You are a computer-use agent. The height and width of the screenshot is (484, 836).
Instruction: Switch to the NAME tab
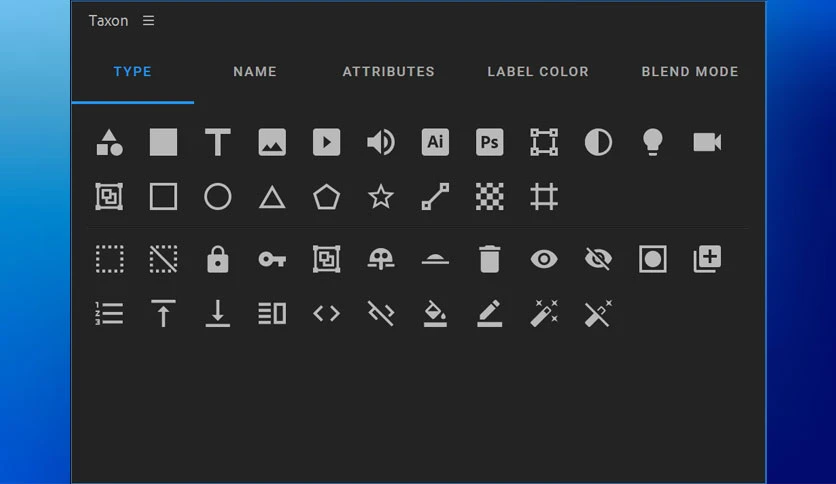tap(255, 71)
